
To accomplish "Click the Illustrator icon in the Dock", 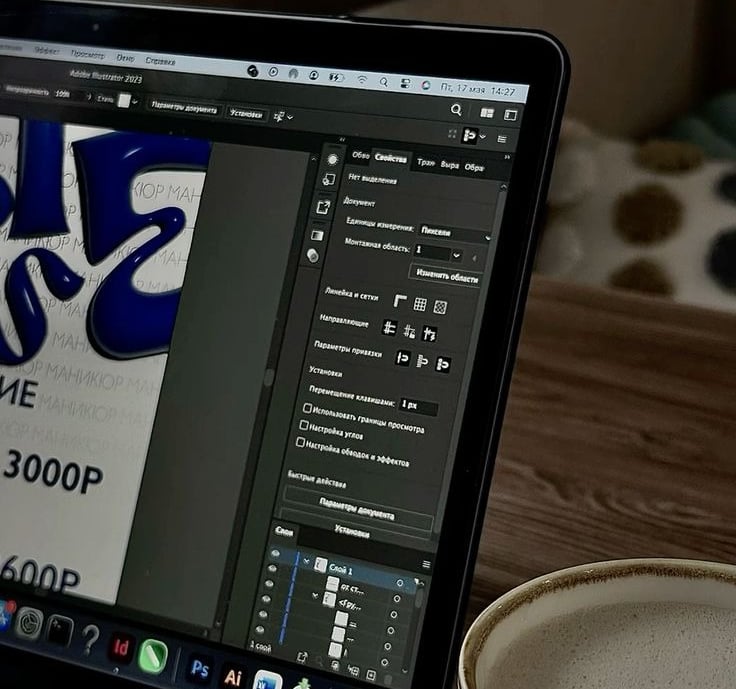I will click(x=233, y=676).
